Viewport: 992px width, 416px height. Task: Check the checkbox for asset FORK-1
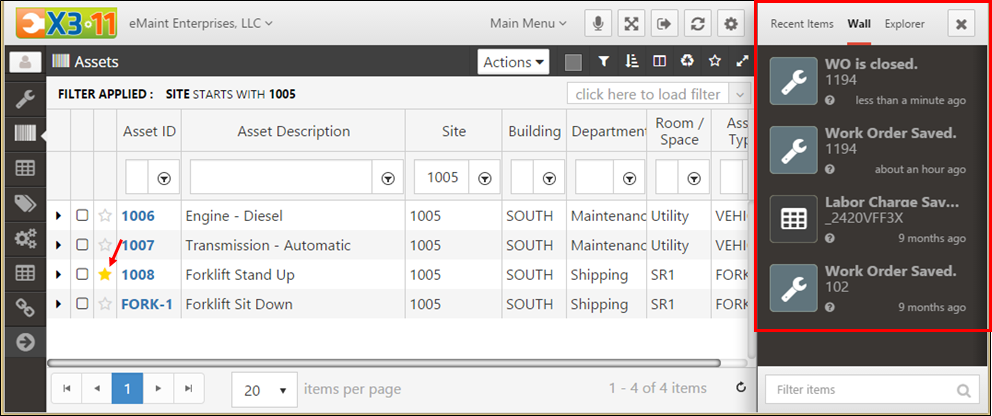82,304
